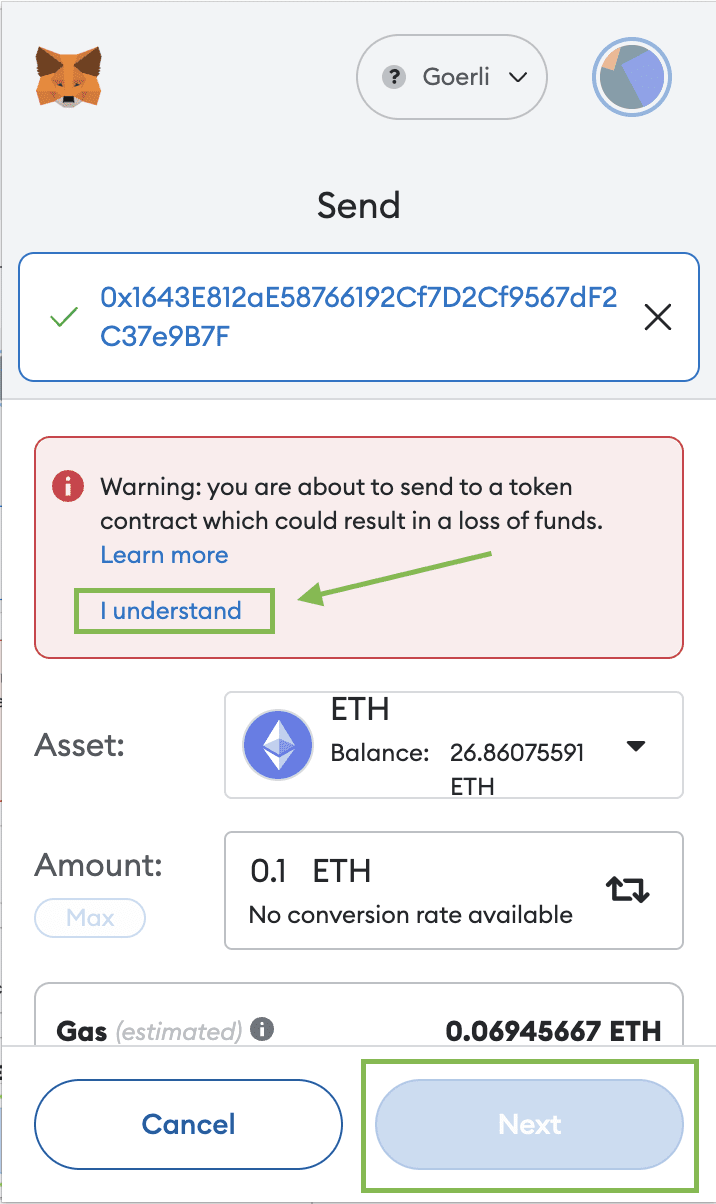This screenshot has height=1204, width=716.
Task: Expand the Asset dropdown arrow
Action: [635, 746]
